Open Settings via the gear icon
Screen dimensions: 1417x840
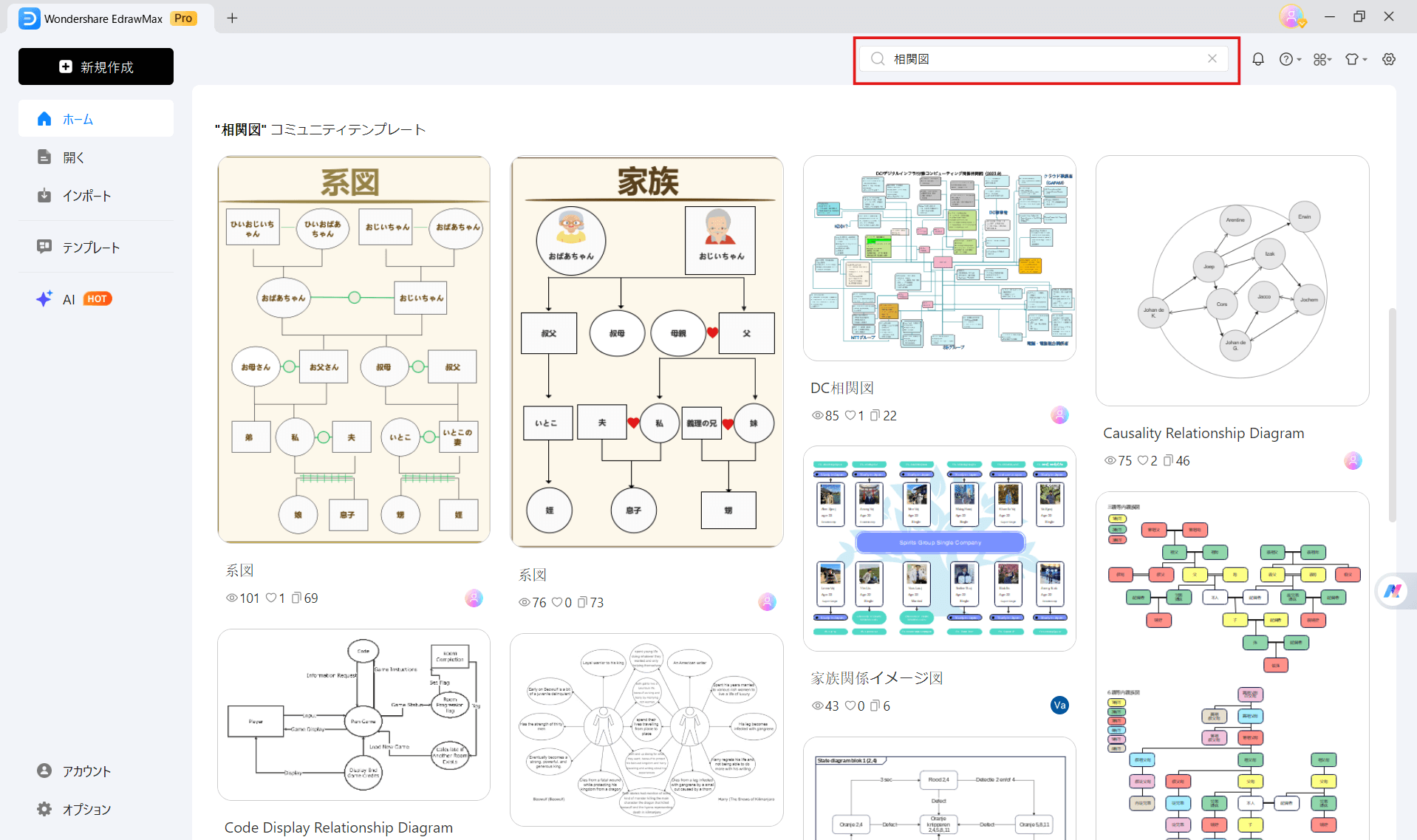pos(1389,59)
